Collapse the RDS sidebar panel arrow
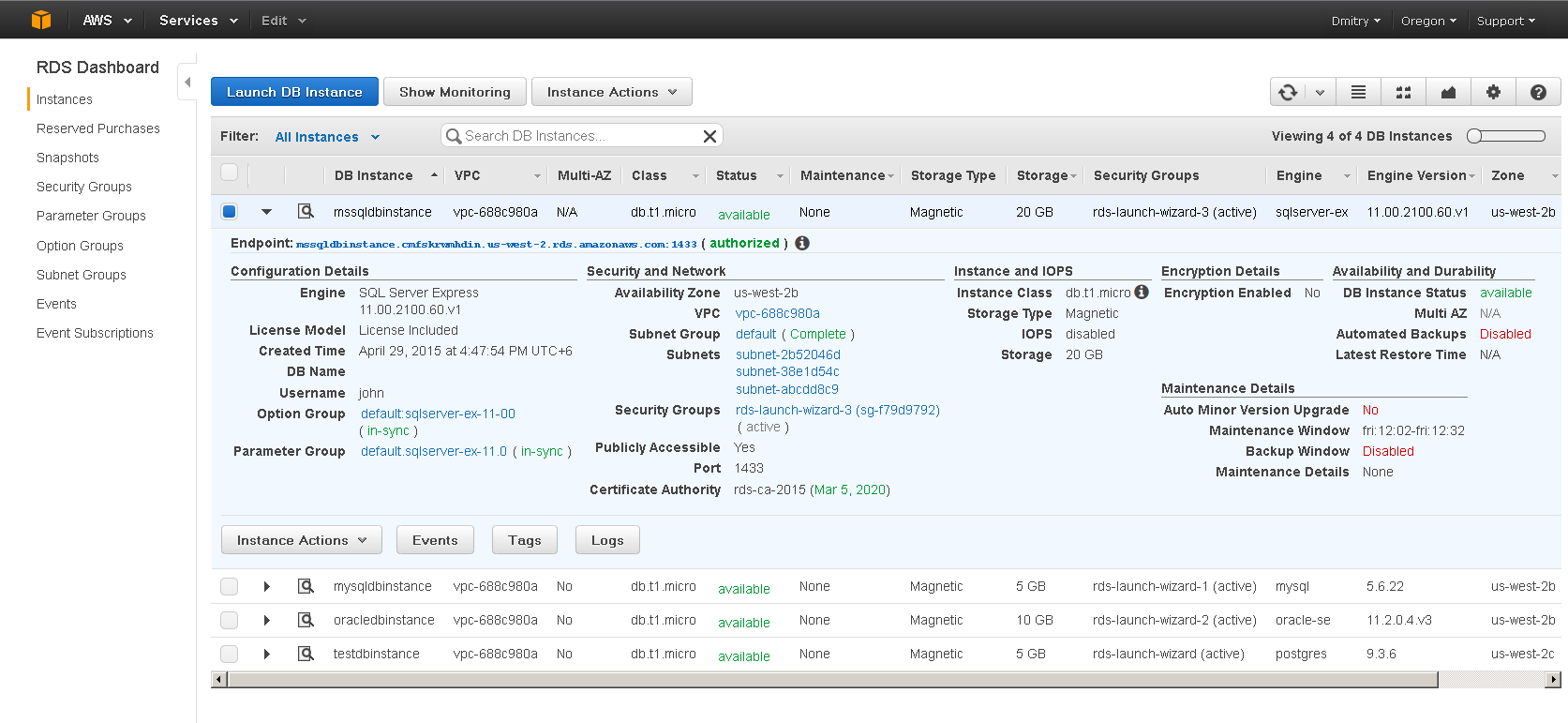This screenshot has height=723, width=1568. (x=187, y=83)
